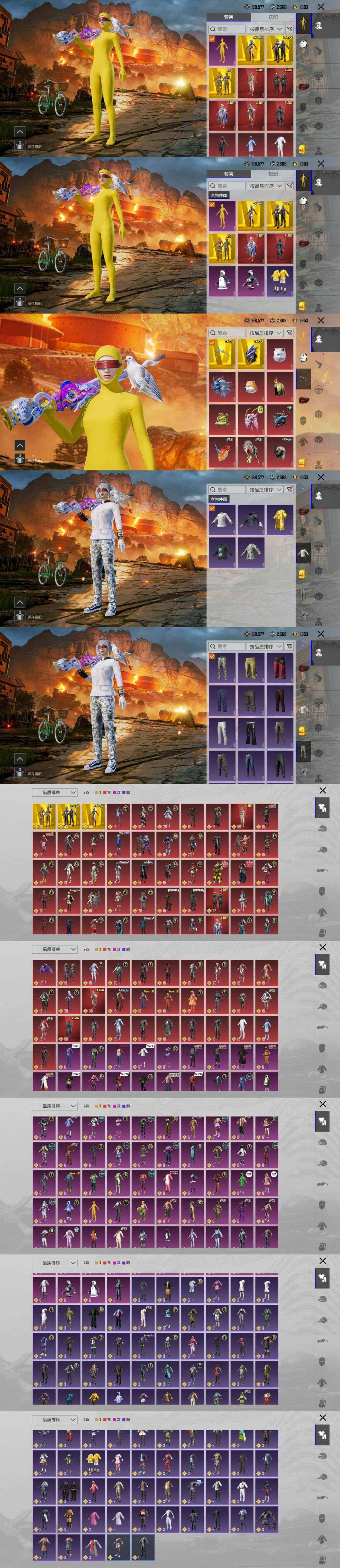Open glasses category on first inventory page sidebar
This screenshot has width=340, height=1568.
322,870
